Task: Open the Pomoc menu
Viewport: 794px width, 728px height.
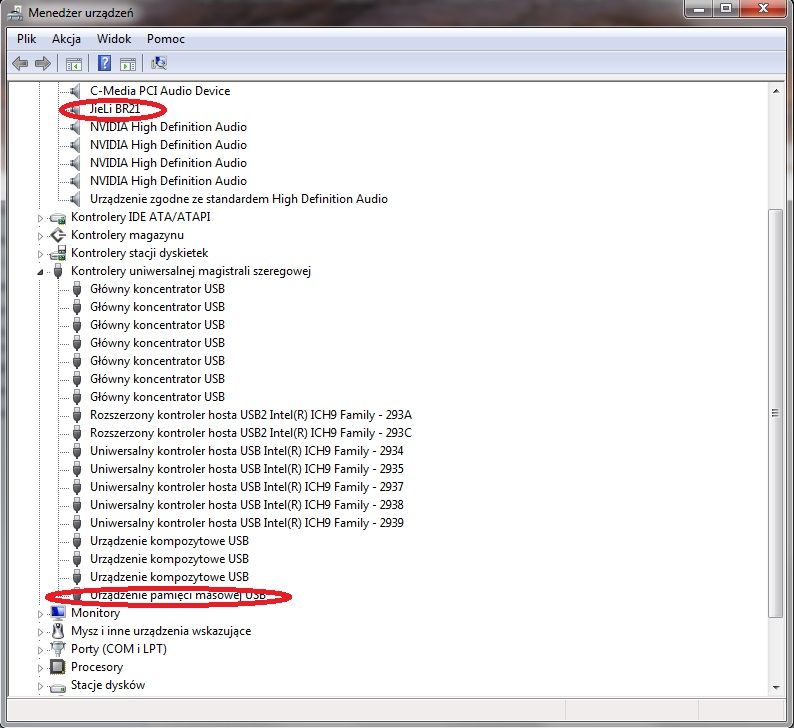Action: [166, 39]
